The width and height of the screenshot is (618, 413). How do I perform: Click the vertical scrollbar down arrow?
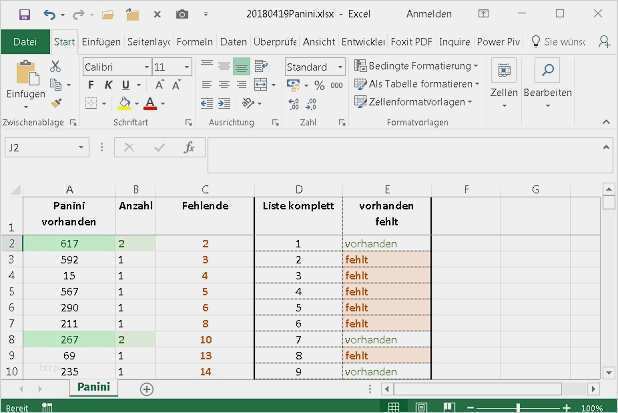[609, 372]
